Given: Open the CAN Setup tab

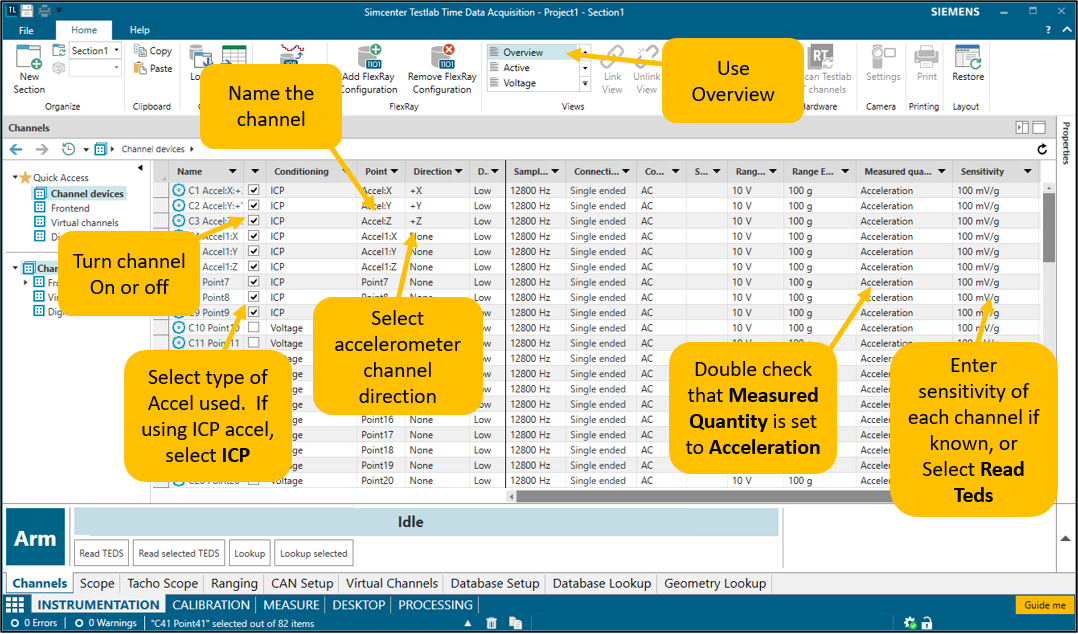Looking at the screenshot, I should (302, 583).
